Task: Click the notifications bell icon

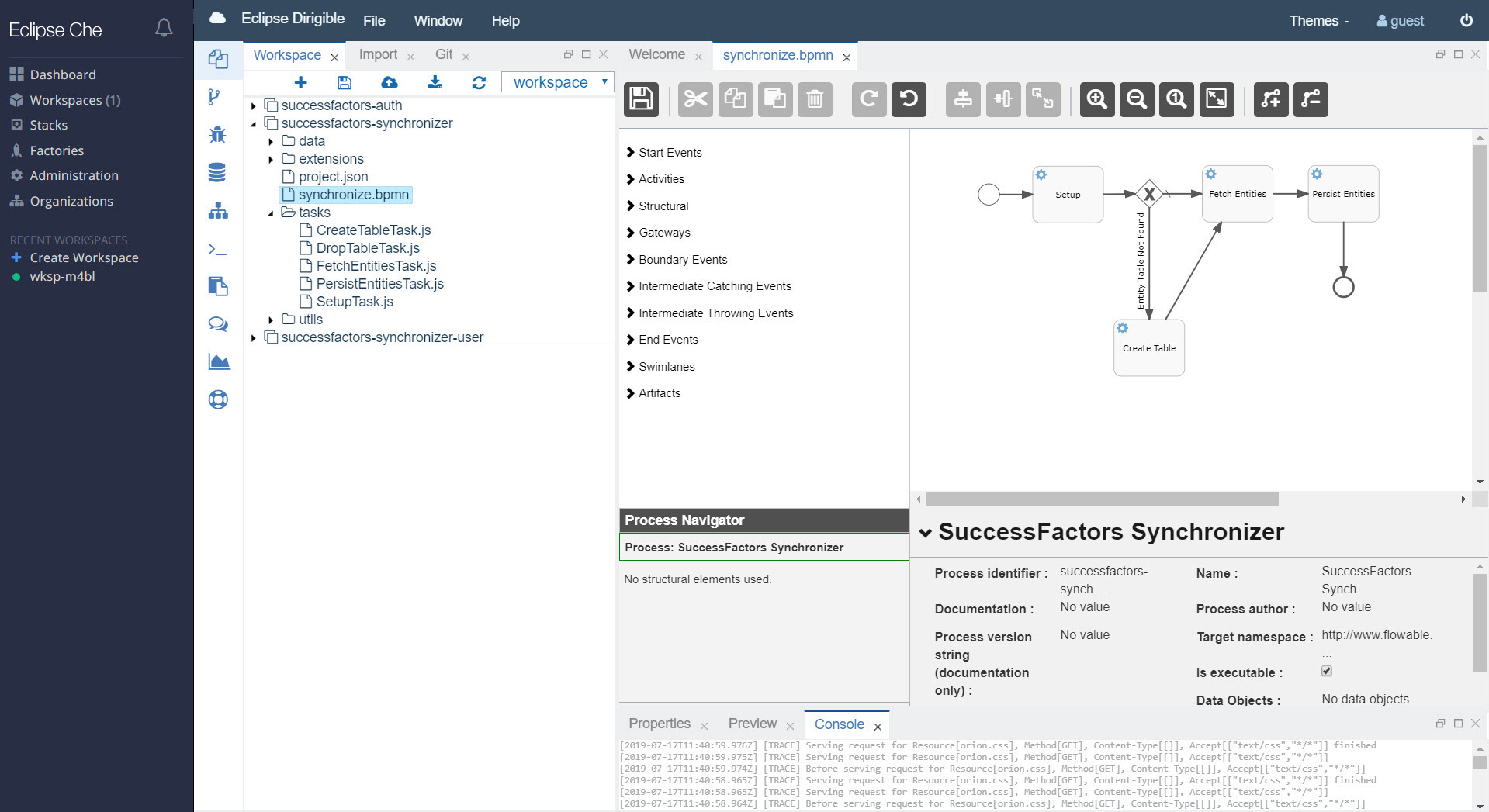Action: 164,28
